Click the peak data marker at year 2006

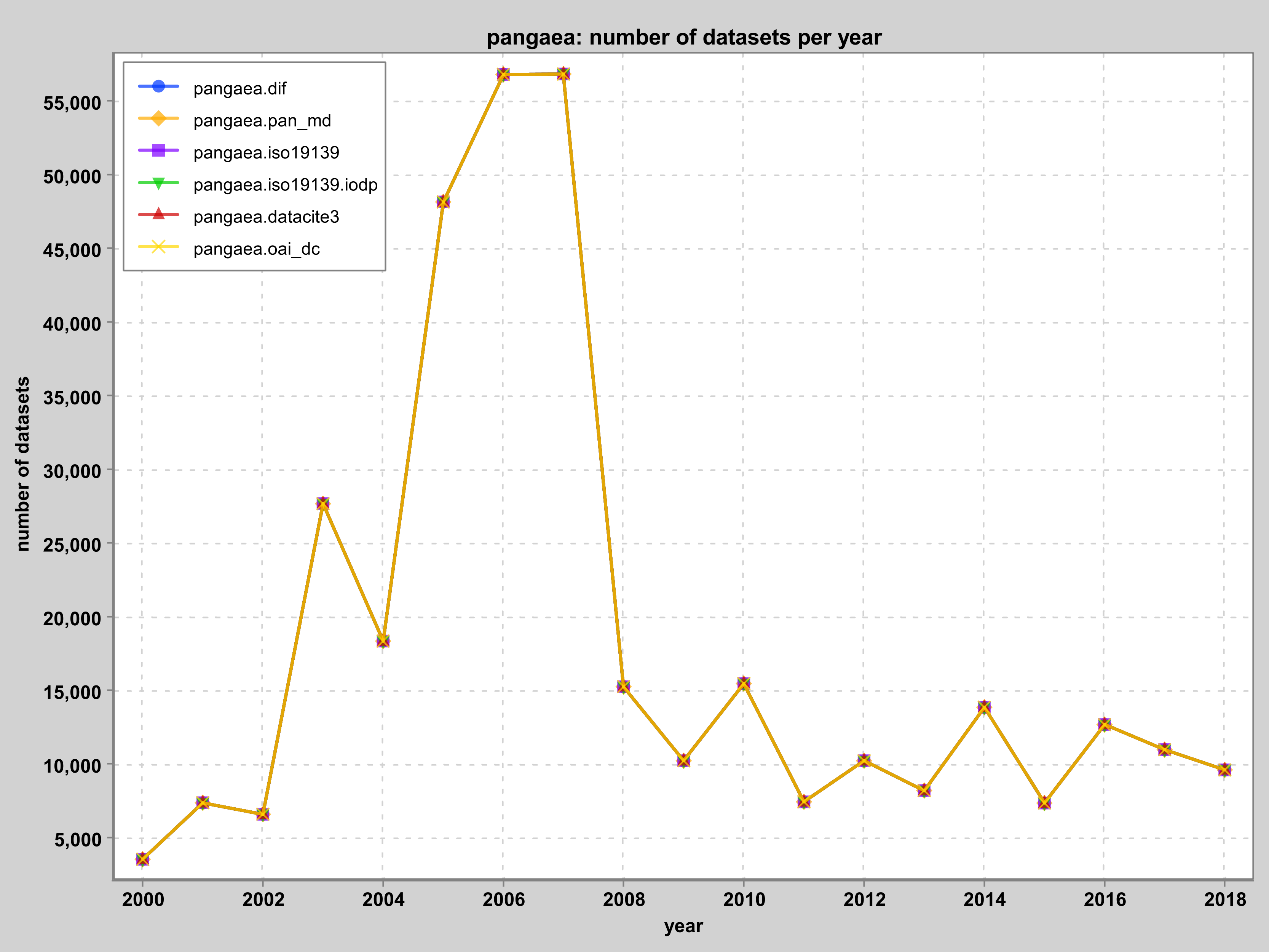click(x=503, y=75)
